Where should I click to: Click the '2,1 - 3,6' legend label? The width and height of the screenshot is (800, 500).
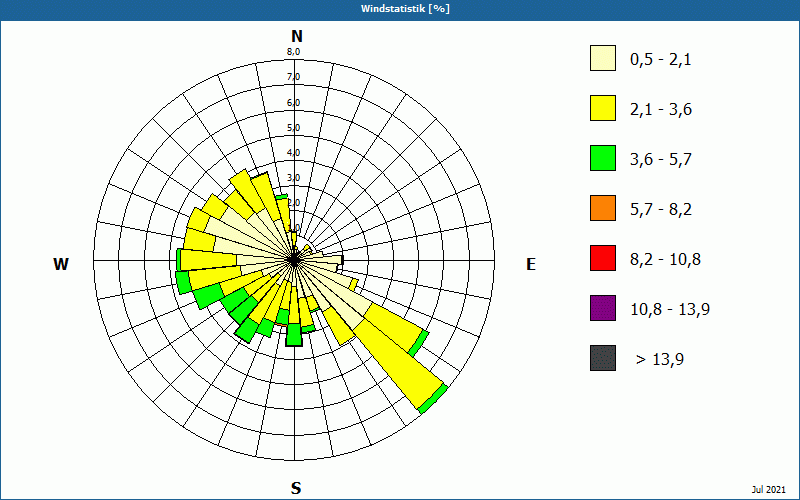pyautogui.click(x=661, y=110)
